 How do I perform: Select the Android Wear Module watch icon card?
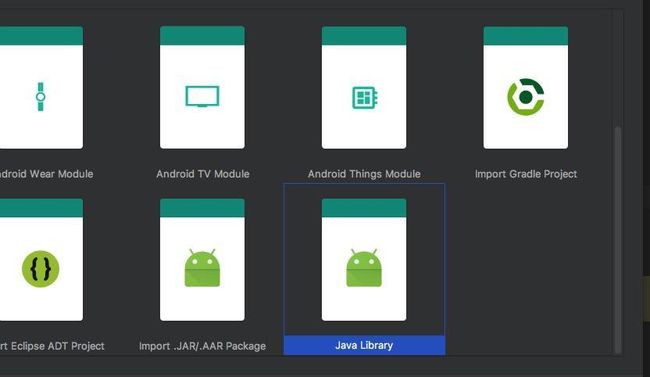point(41,88)
